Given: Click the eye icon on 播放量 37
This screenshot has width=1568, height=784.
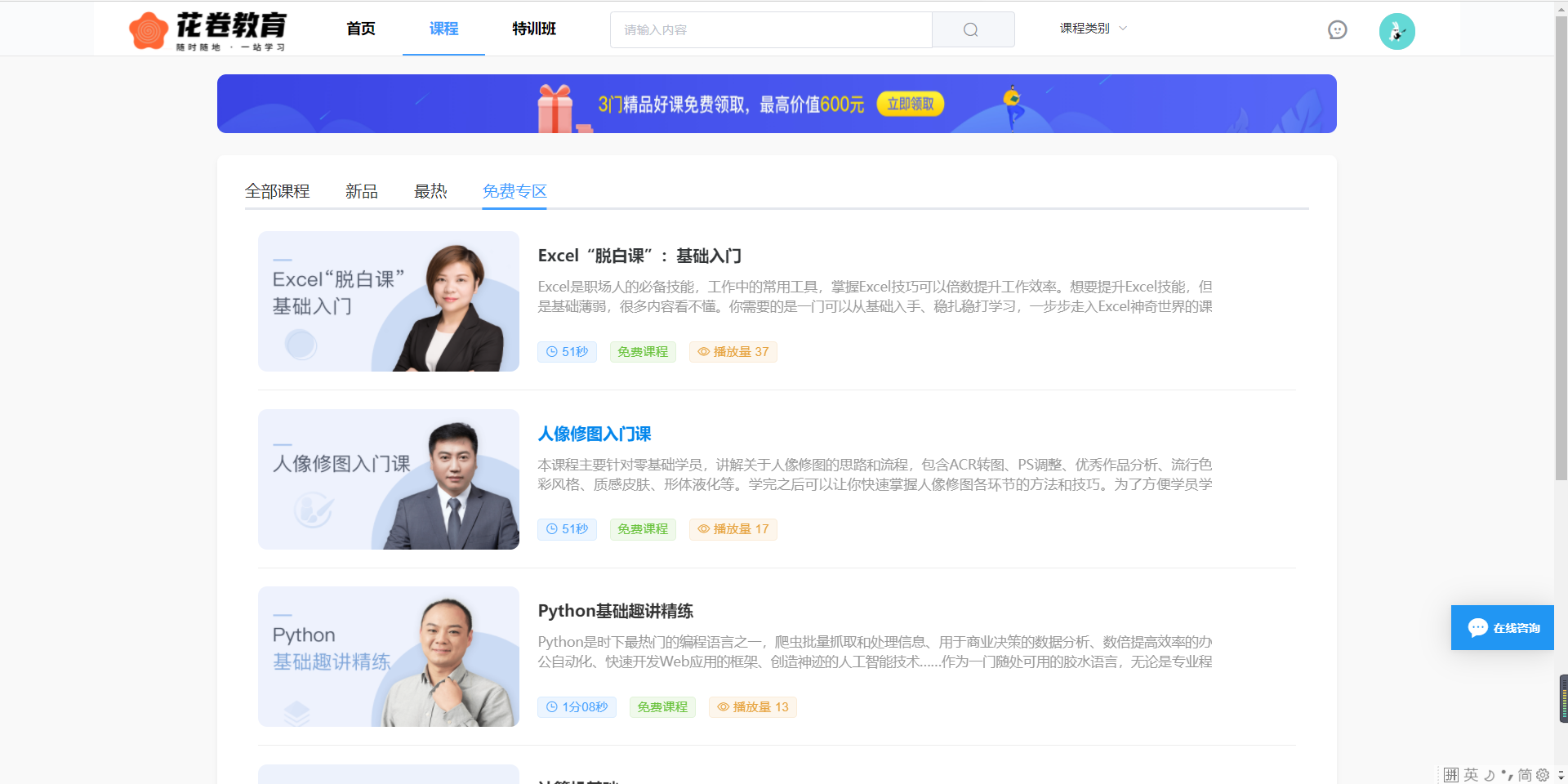Looking at the screenshot, I should click(703, 352).
